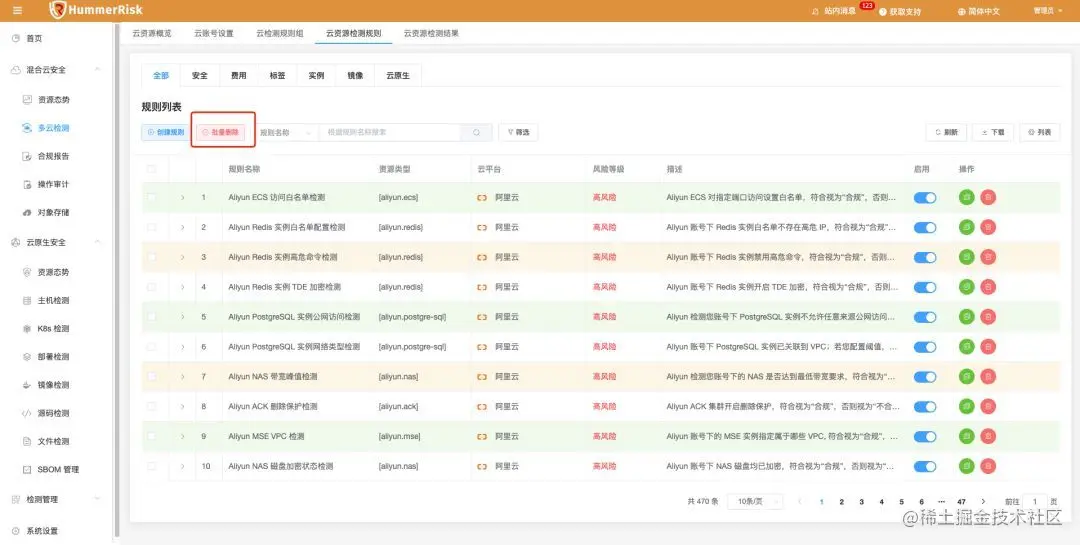
Task: Toggle 启用 switch for Aliyun PostgreSQL 实例公网访问检测
Action: click(x=925, y=317)
